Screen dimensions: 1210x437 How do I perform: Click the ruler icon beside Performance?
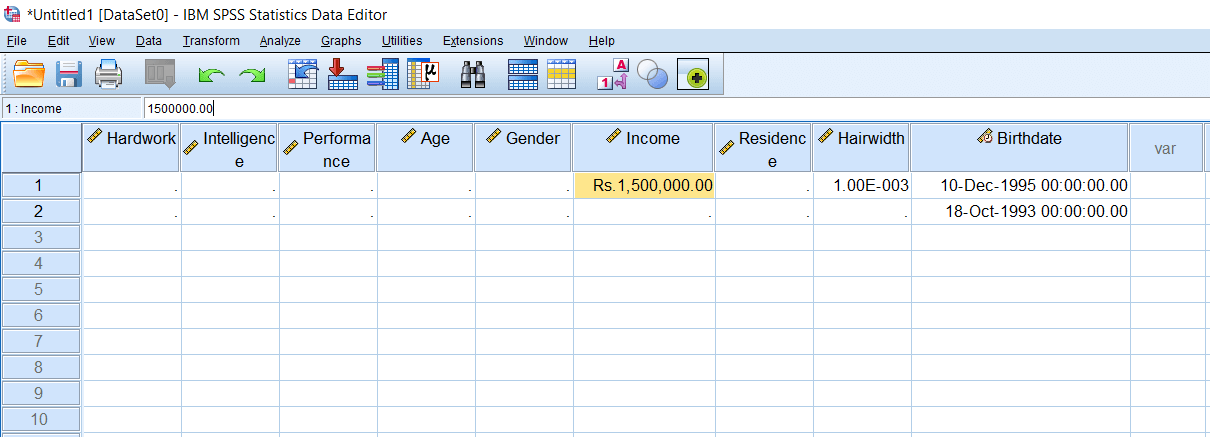pos(291,149)
